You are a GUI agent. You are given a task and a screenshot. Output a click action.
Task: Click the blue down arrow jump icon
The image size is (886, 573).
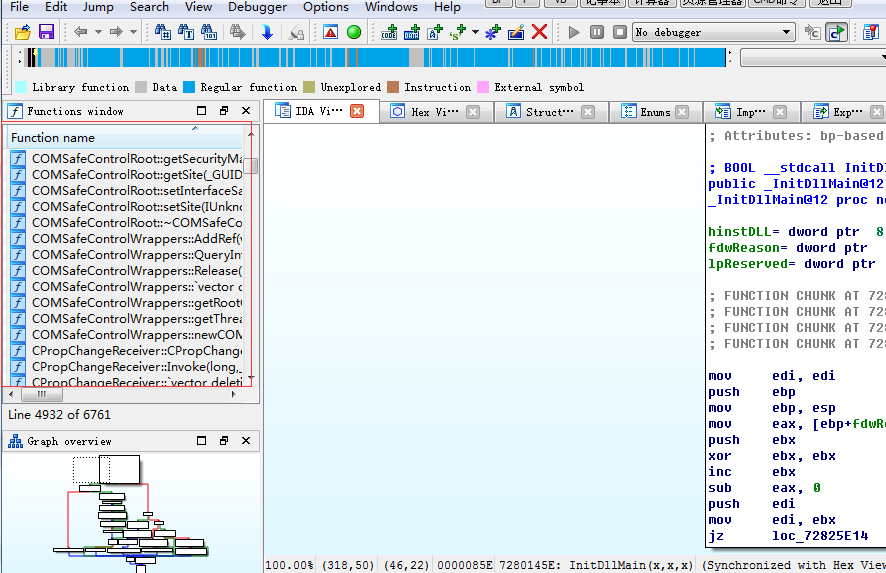[267, 32]
